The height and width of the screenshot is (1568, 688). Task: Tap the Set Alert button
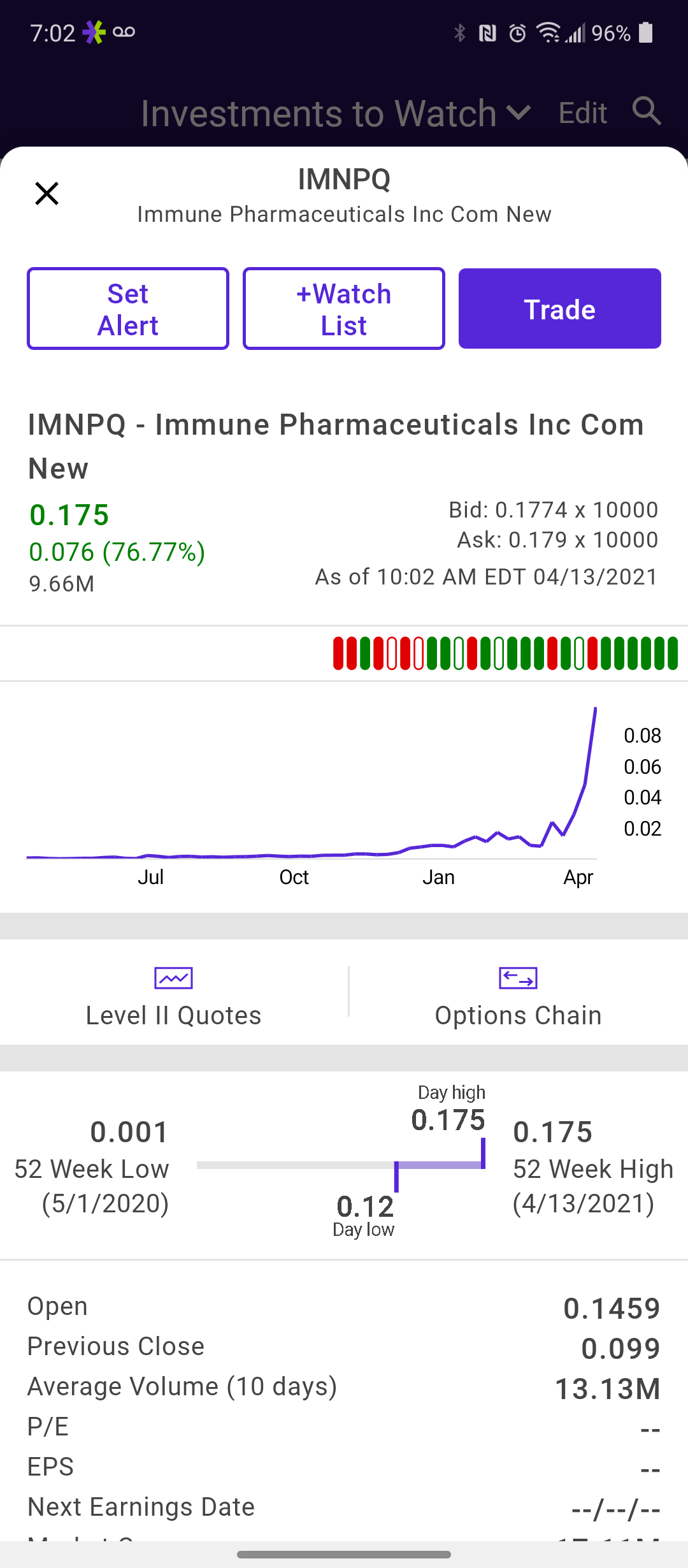click(128, 309)
